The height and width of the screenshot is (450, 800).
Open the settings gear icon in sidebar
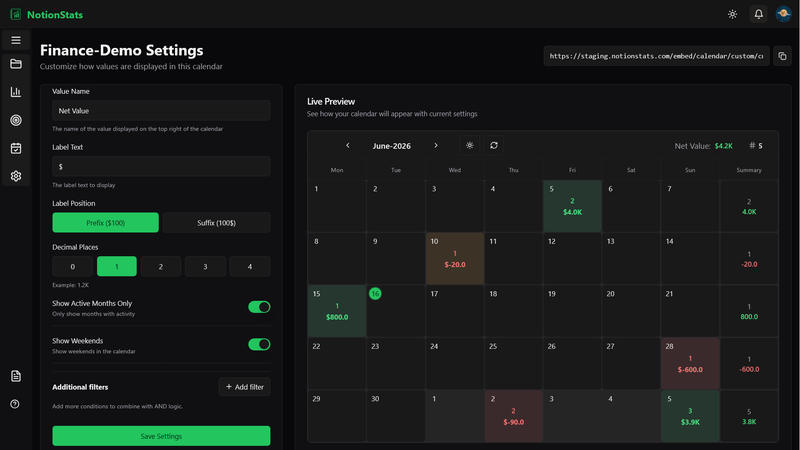point(16,176)
